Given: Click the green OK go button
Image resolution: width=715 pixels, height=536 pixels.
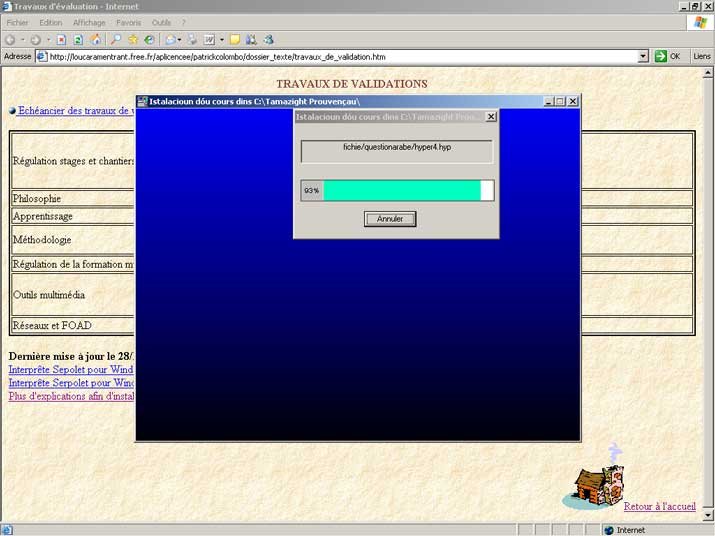Looking at the screenshot, I should pos(668,57).
